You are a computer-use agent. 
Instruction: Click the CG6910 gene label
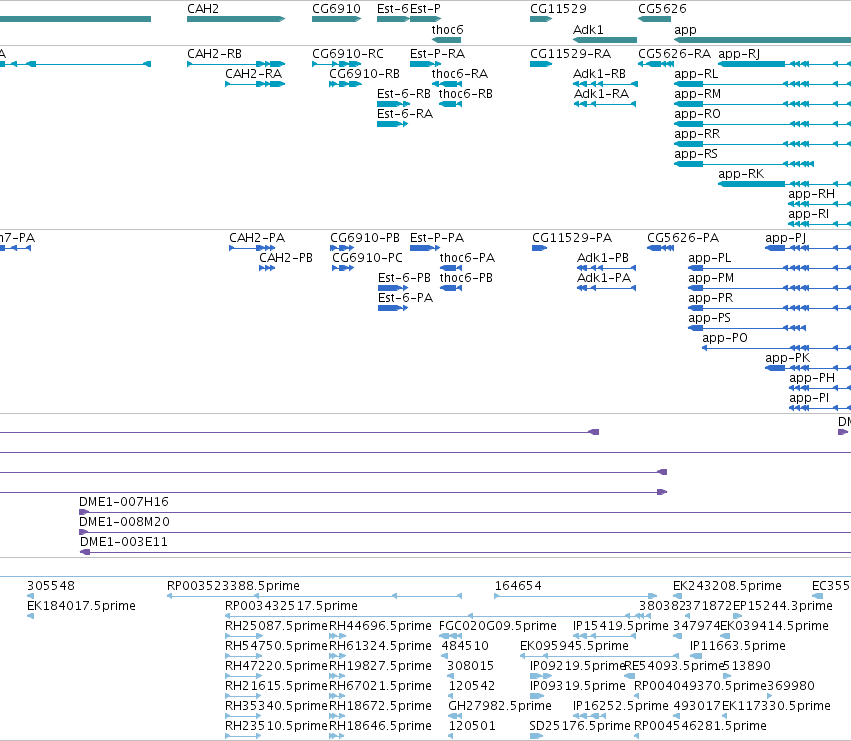click(336, 9)
